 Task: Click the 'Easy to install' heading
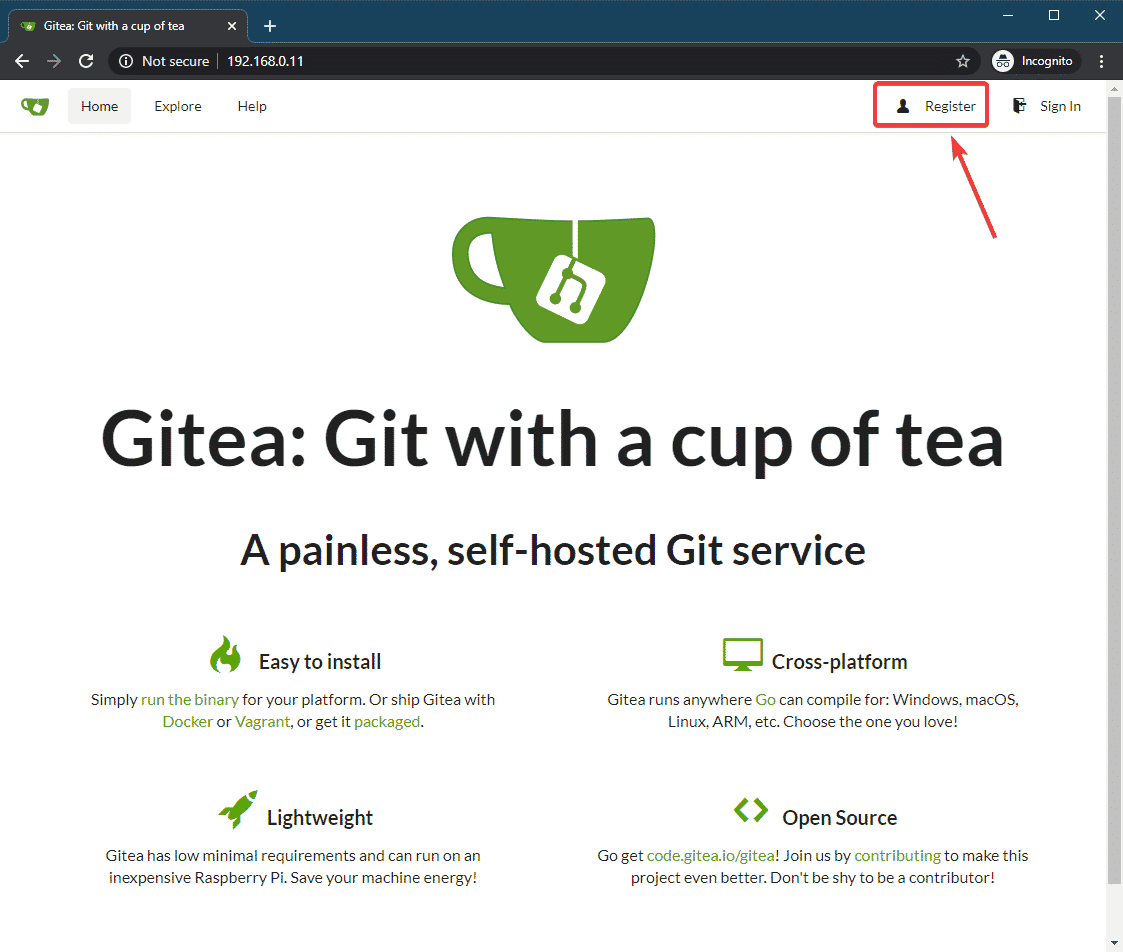319,662
